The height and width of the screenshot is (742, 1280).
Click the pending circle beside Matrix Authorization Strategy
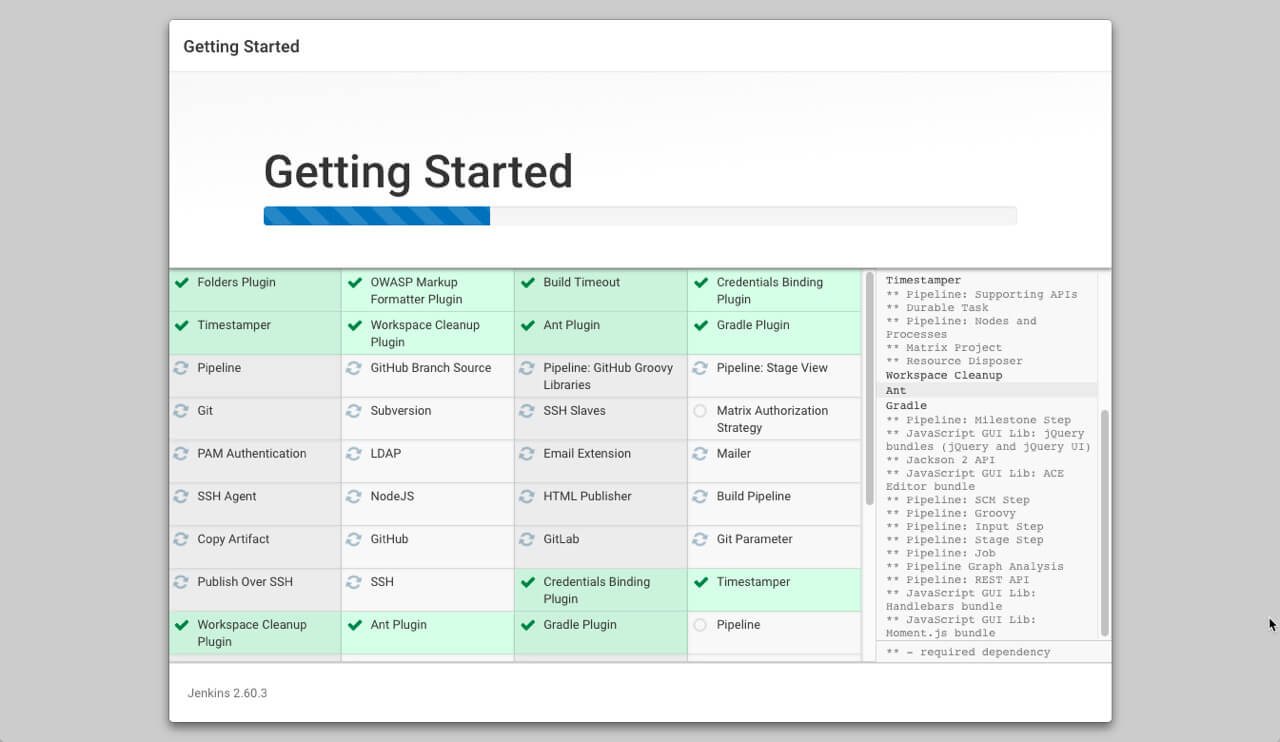tap(700, 411)
